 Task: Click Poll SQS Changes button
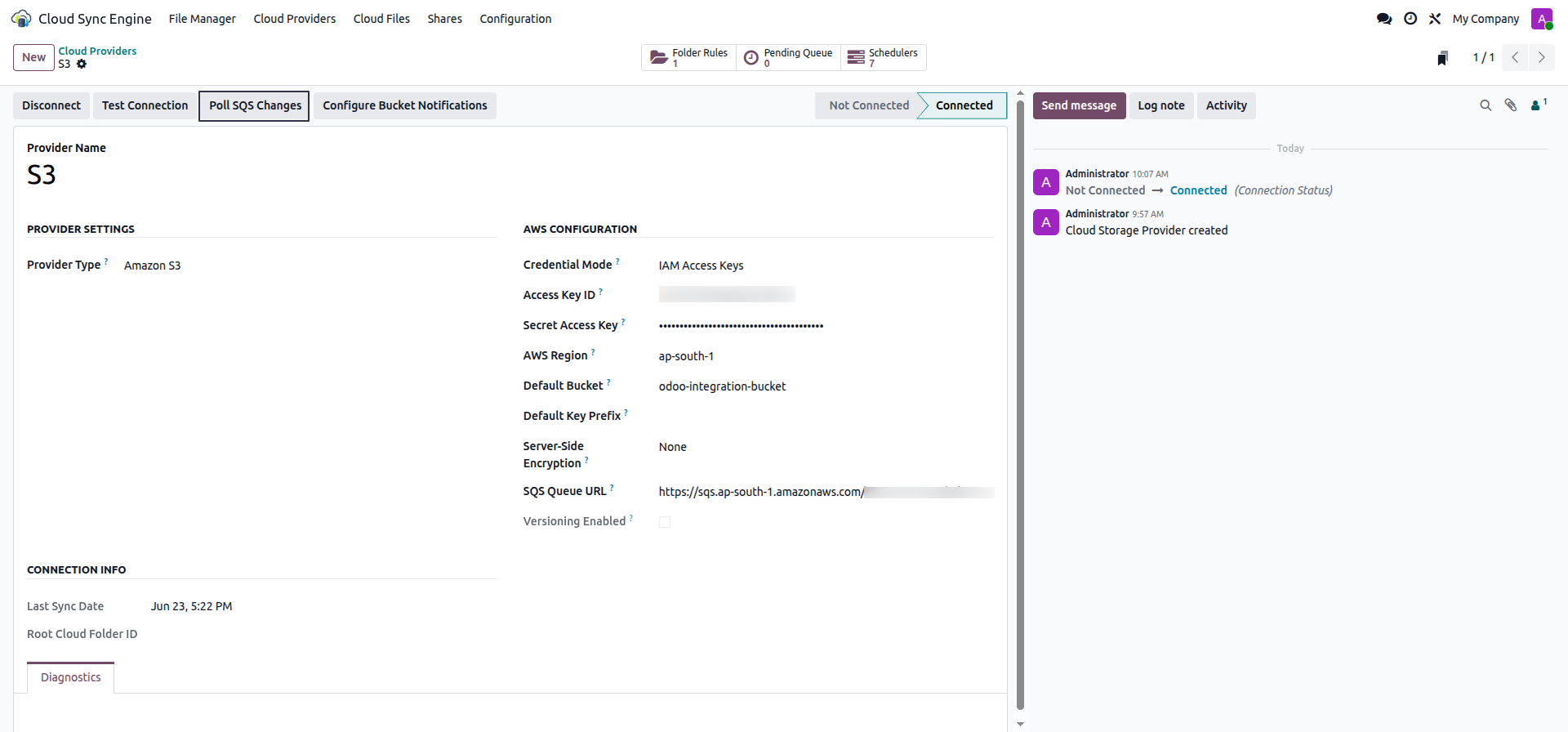(255, 105)
